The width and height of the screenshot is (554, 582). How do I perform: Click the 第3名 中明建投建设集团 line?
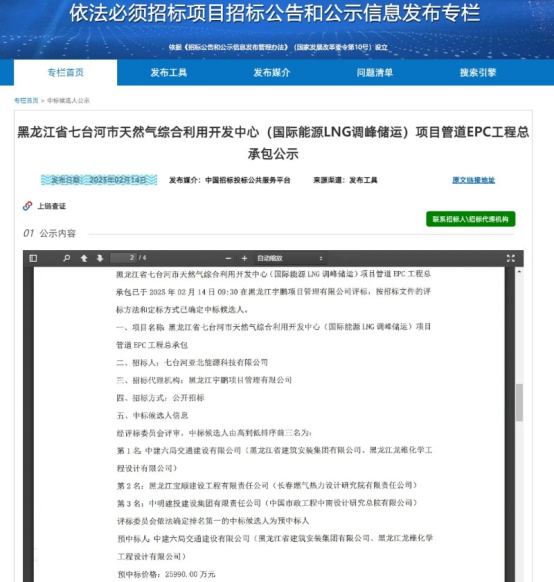[x=267, y=503]
